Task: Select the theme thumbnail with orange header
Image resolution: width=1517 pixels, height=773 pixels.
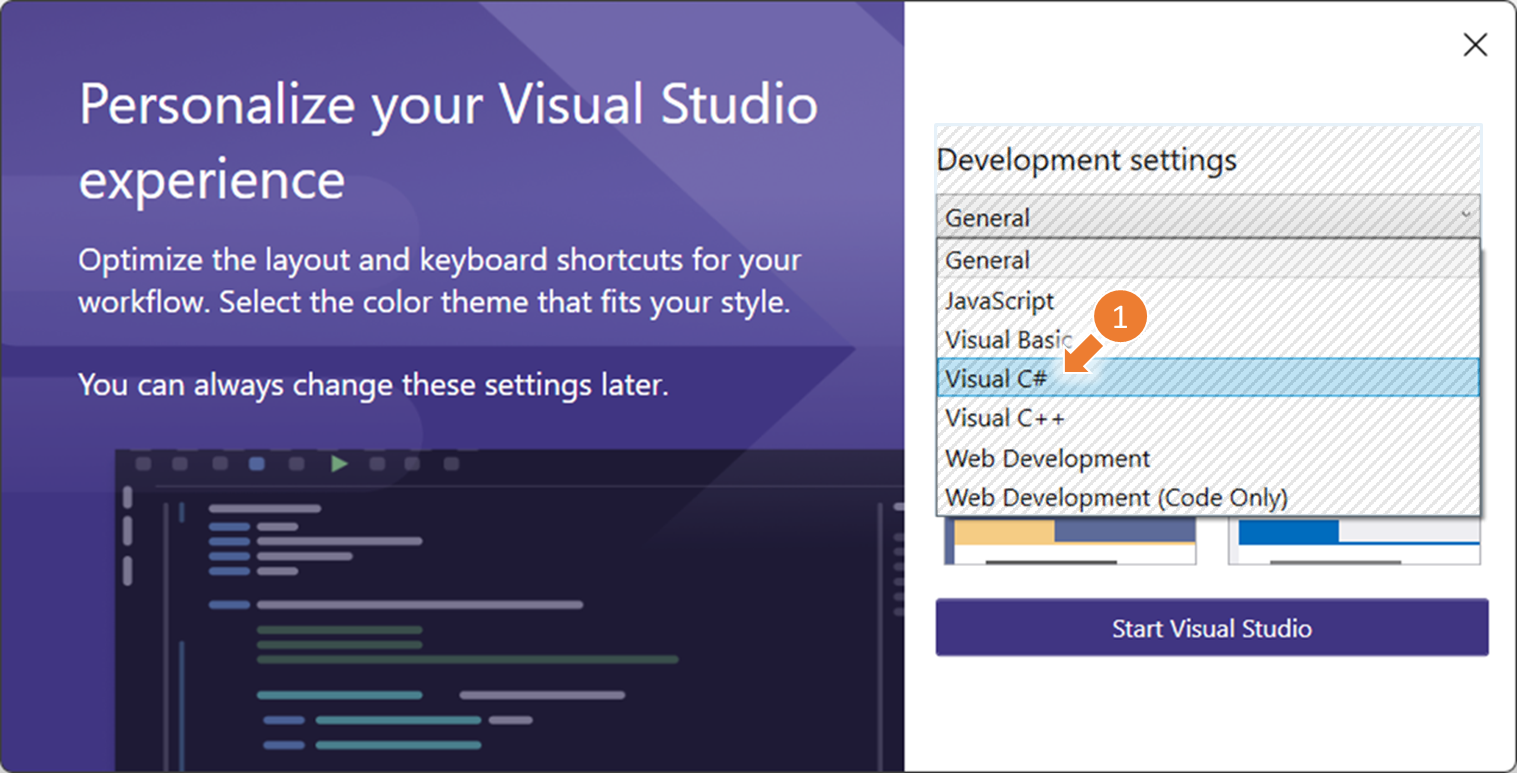Action: [x=1070, y=541]
